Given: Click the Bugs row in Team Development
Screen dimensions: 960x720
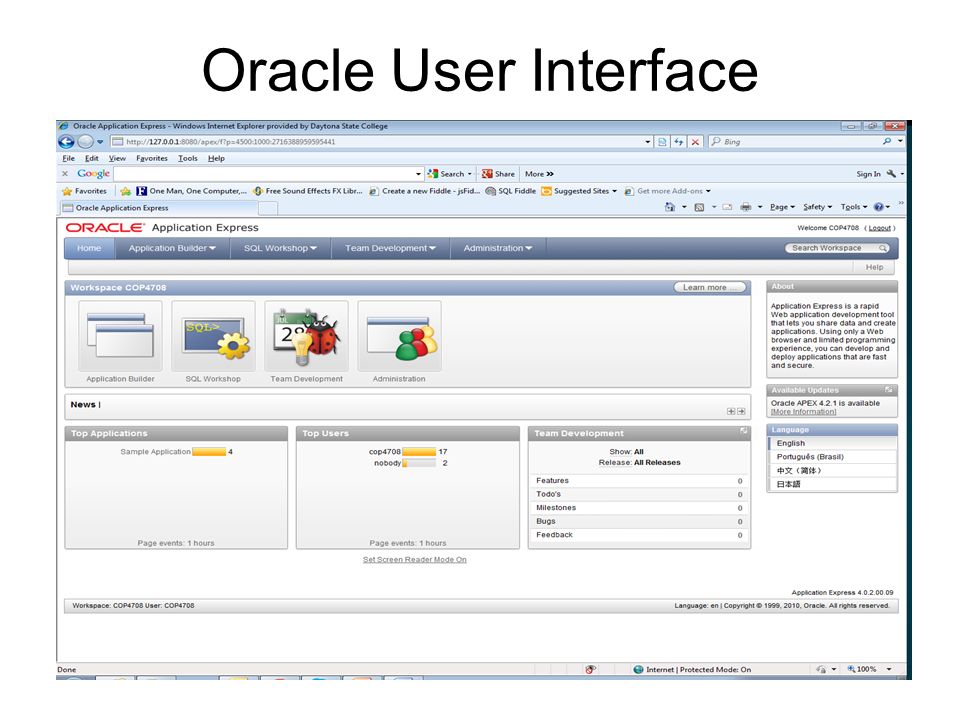Looking at the screenshot, I should 640,521.
